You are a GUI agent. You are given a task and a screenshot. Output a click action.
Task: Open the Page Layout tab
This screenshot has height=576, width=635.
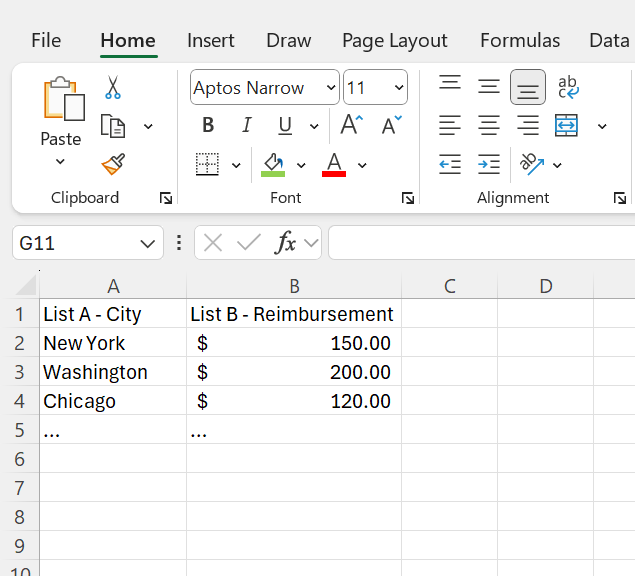pos(395,41)
